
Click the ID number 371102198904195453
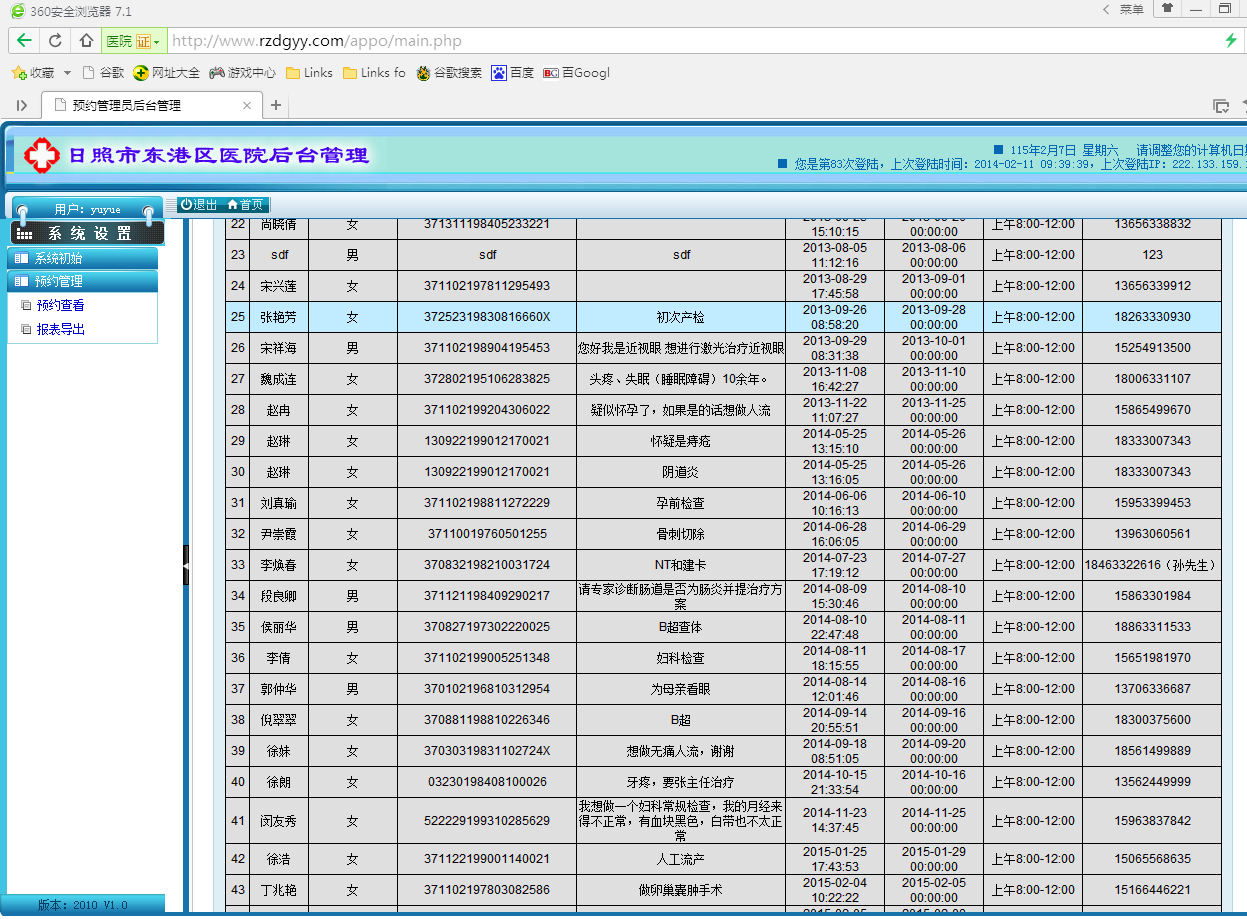coord(487,348)
